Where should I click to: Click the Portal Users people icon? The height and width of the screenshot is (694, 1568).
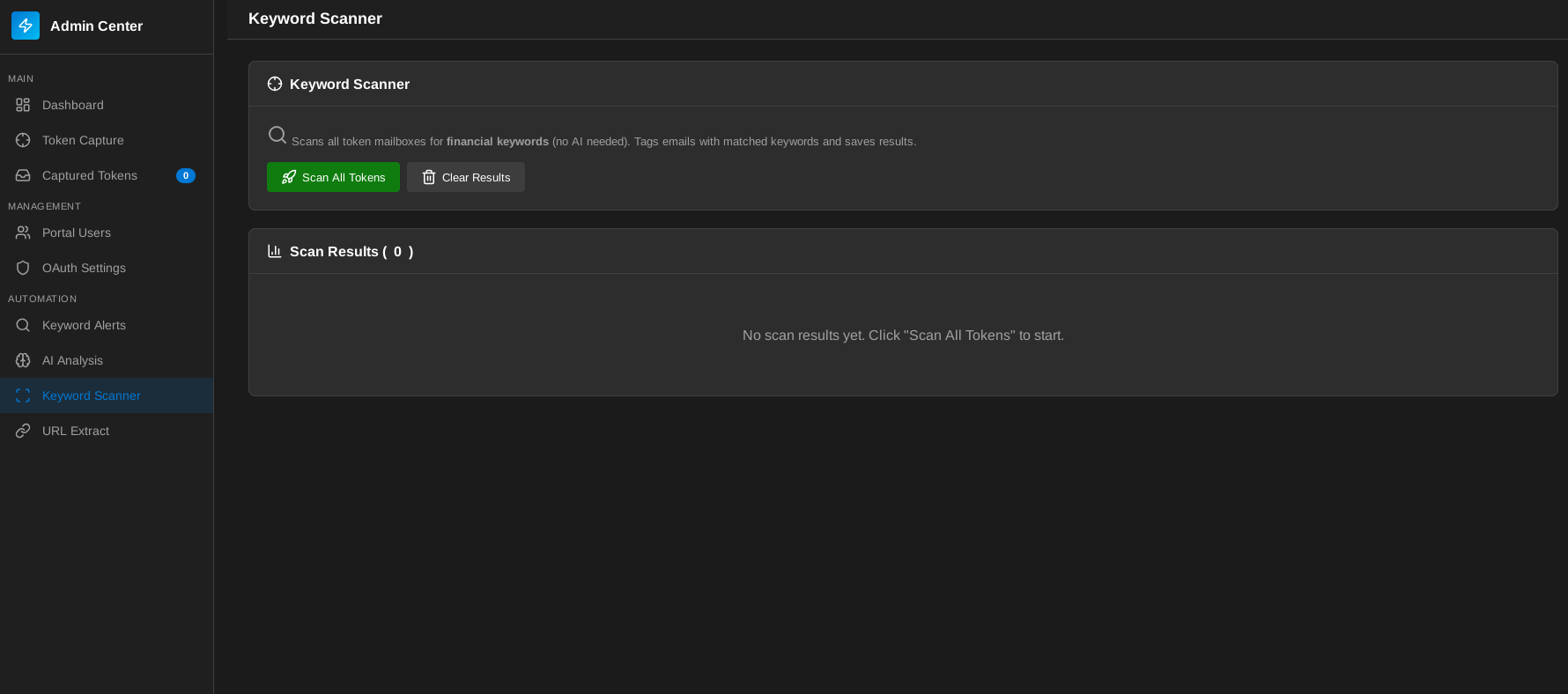click(x=23, y=233)
